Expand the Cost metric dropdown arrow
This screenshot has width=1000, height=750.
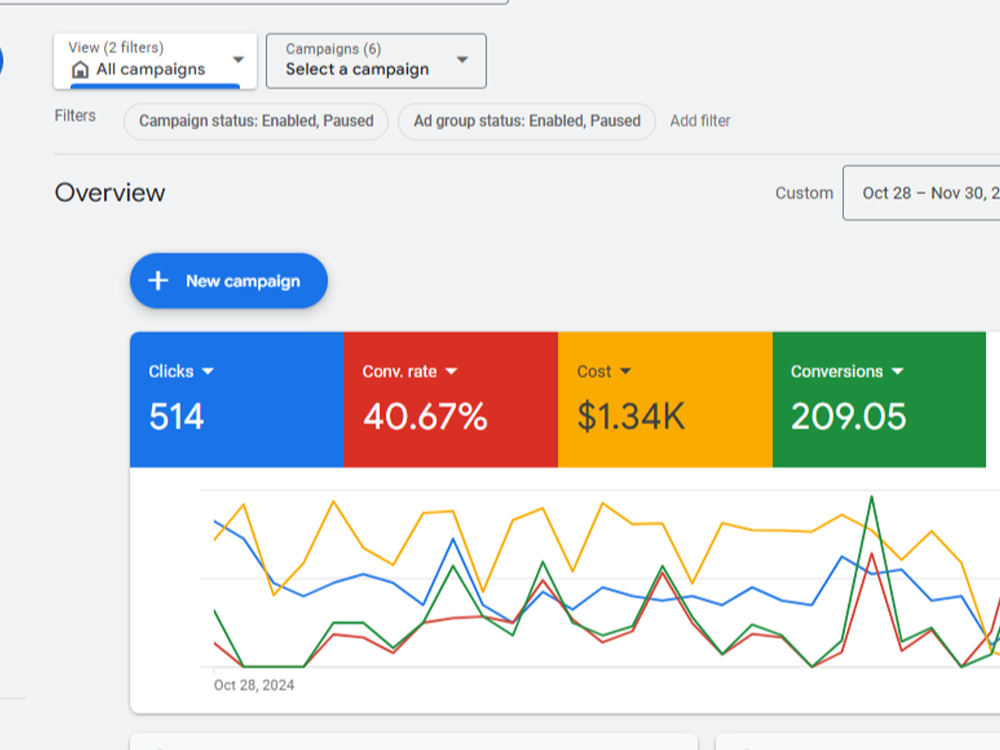(626, 371)
